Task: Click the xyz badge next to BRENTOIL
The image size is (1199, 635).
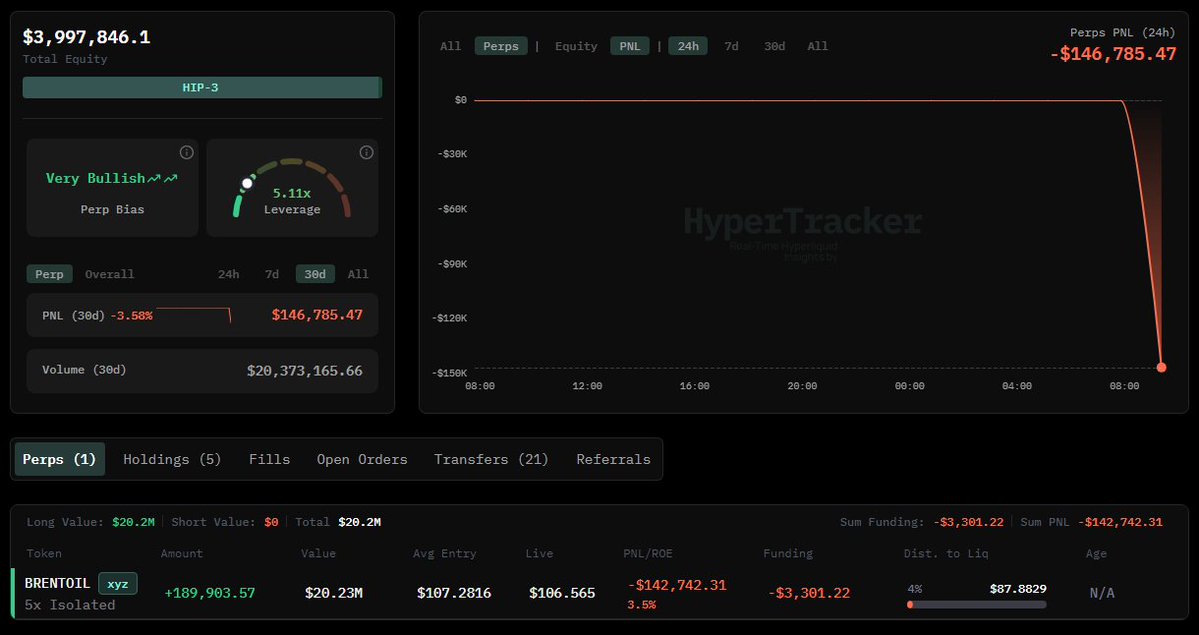Action: tap(120, 582)
